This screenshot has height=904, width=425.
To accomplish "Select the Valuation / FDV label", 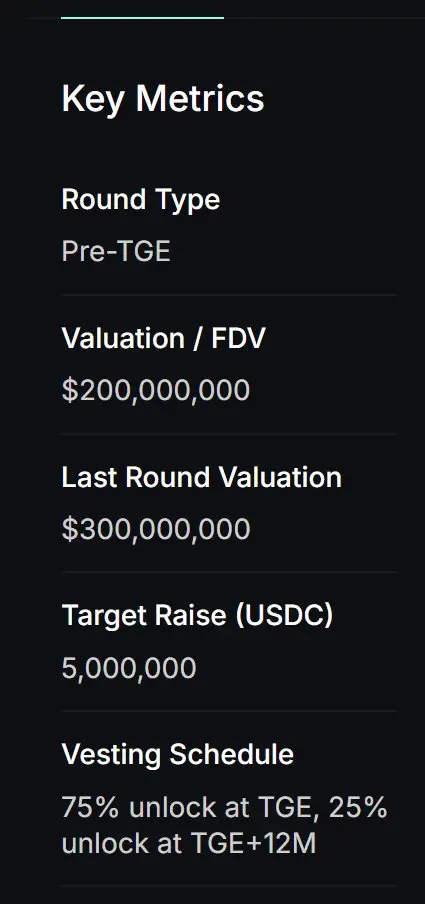I will 163,338.
